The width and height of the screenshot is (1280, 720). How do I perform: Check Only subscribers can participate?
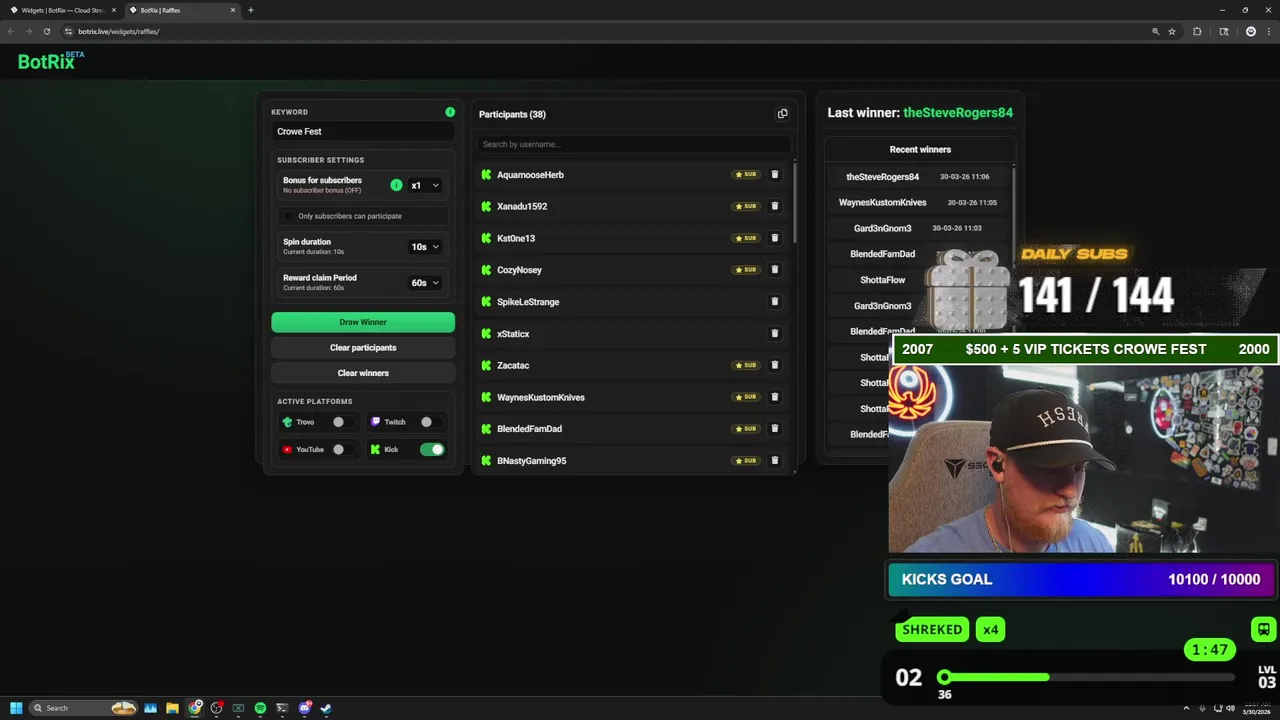[289, 216]
